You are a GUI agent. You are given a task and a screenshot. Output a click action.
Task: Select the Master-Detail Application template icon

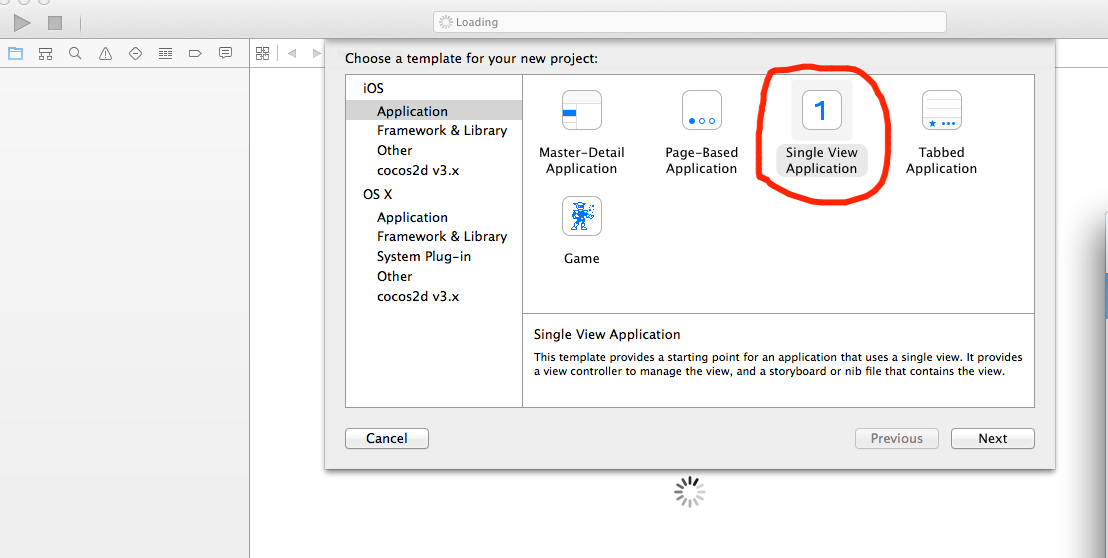point(582,110)
